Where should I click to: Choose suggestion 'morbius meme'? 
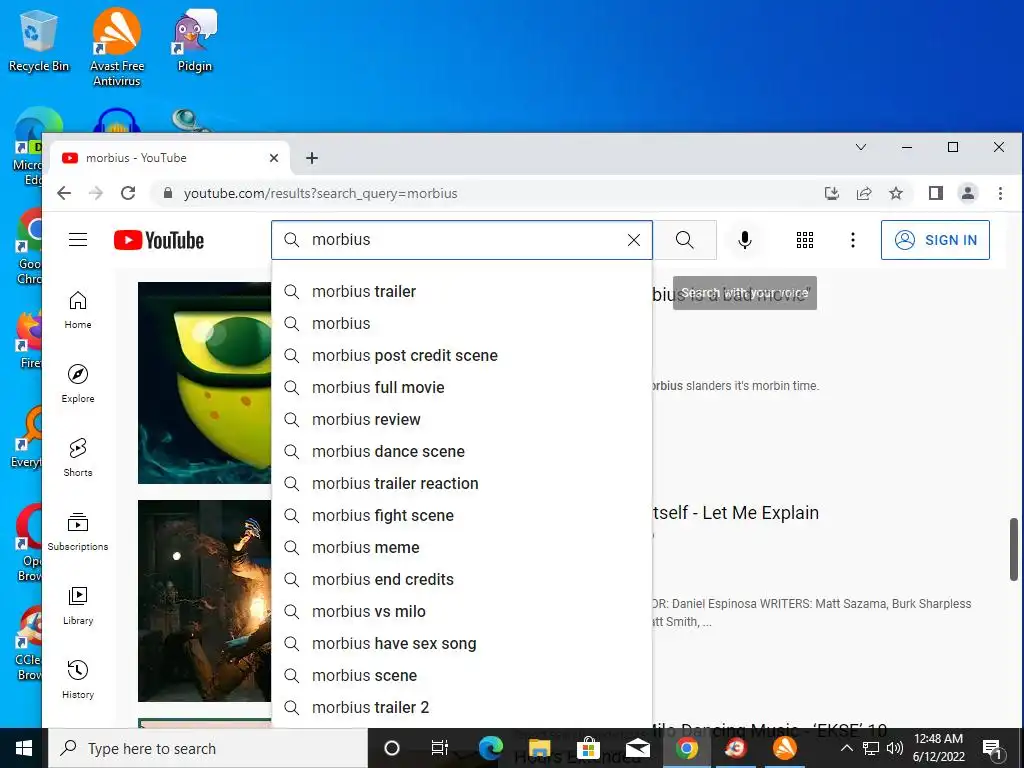point(462,547)
